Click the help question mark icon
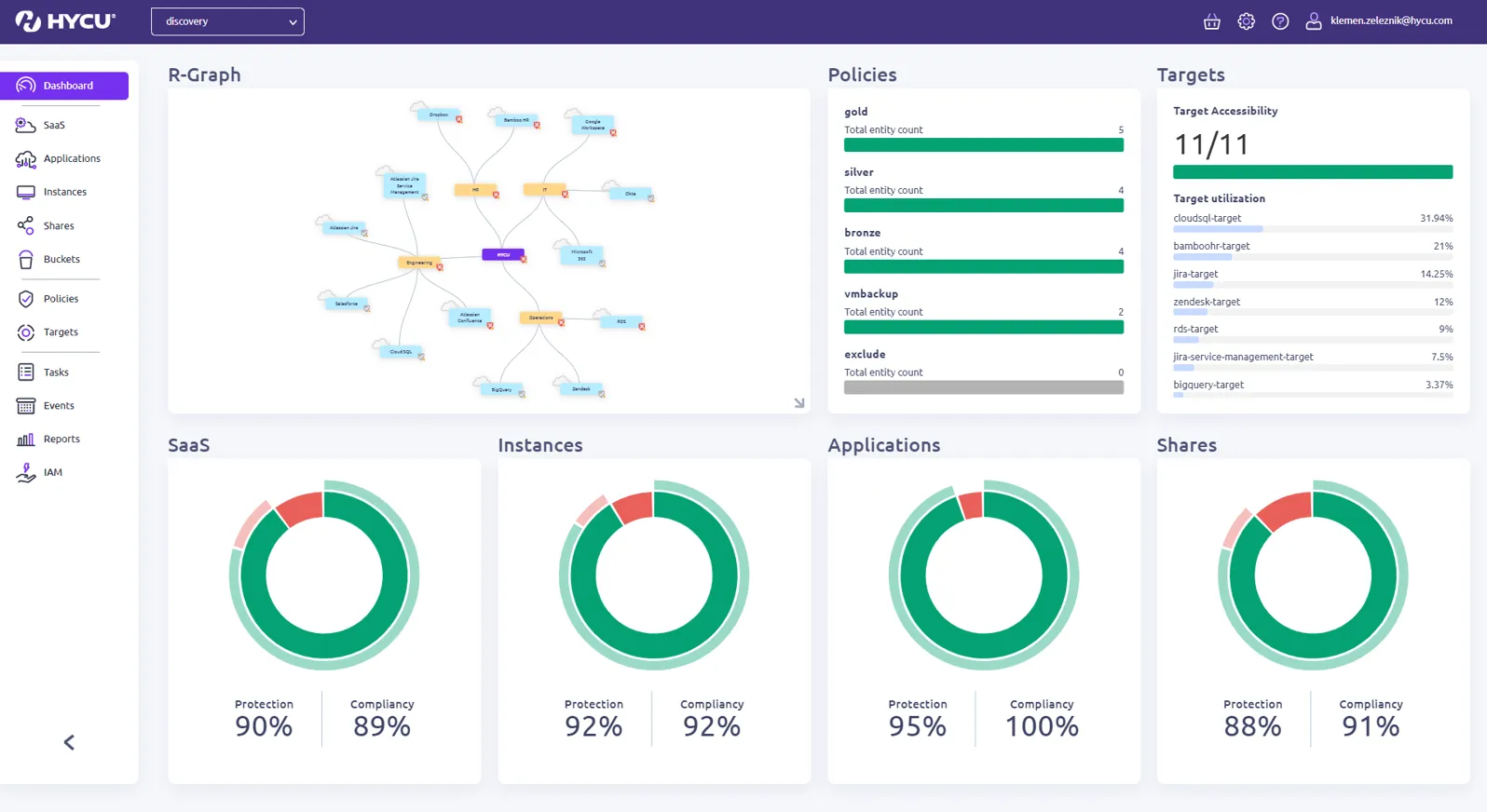Image resolution: width=1487 pixels, height=812 pixels. point(1279,20)
